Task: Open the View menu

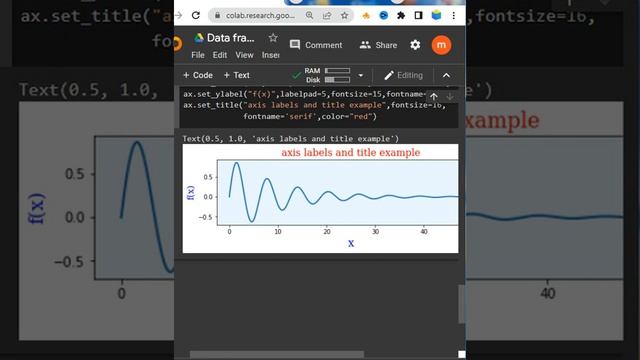Action: point(244,55)
